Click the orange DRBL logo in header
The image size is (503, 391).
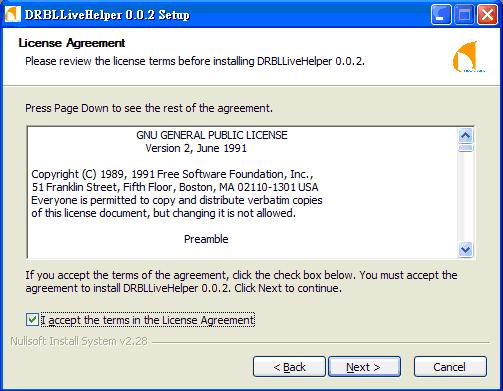[x=468, y=57]
